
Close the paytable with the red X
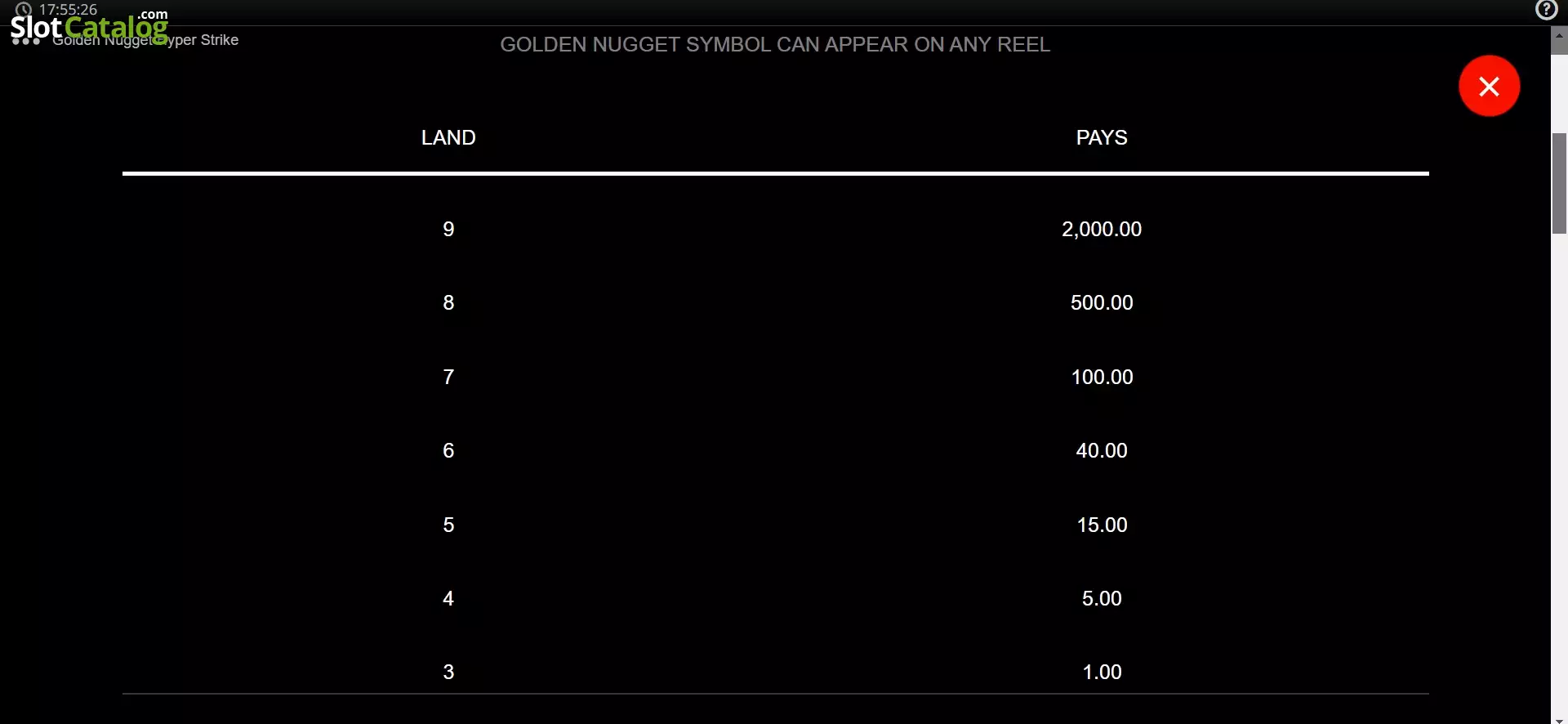click(x=1489, y=86)
